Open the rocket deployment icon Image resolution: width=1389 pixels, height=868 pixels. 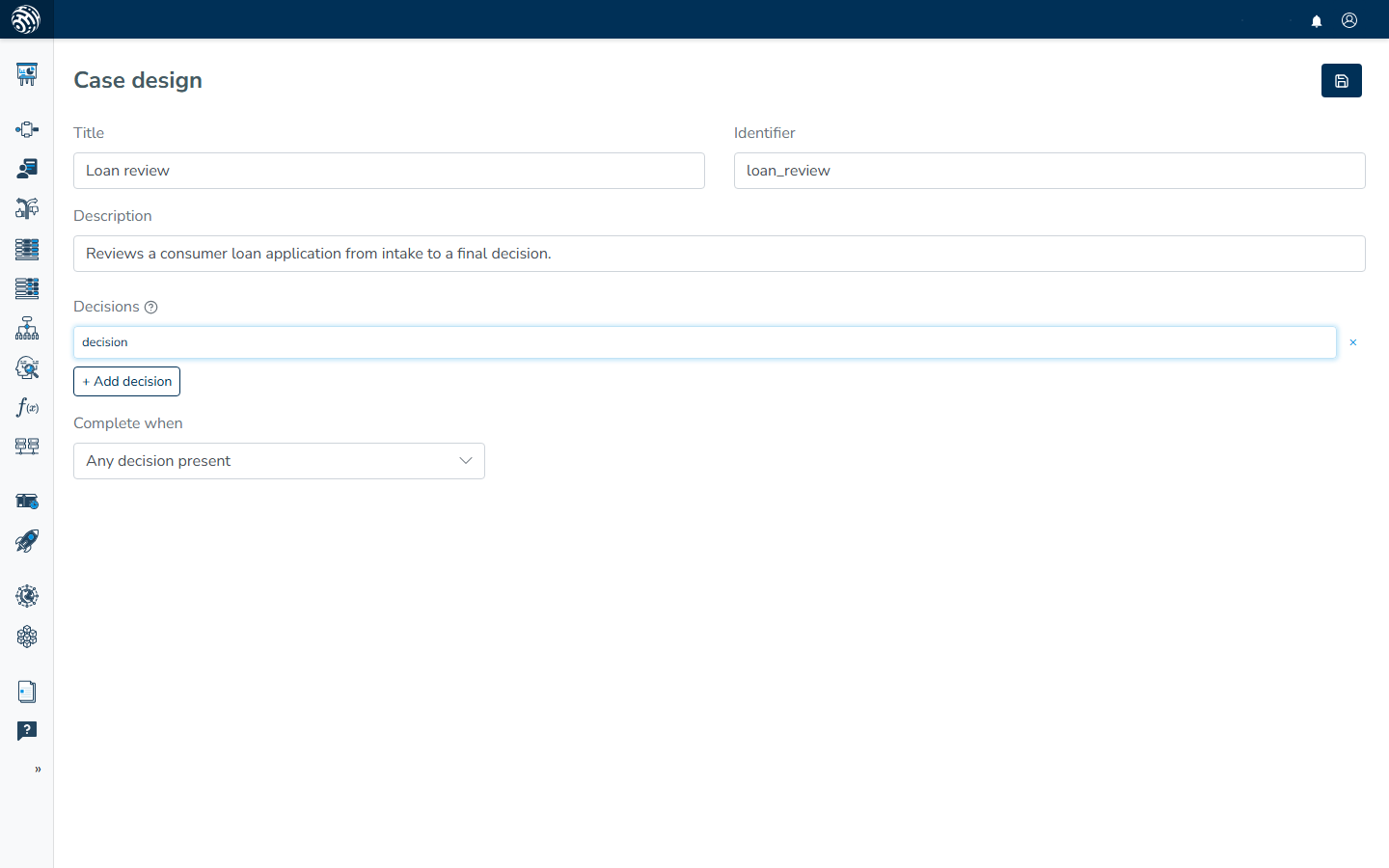(27, 541)
